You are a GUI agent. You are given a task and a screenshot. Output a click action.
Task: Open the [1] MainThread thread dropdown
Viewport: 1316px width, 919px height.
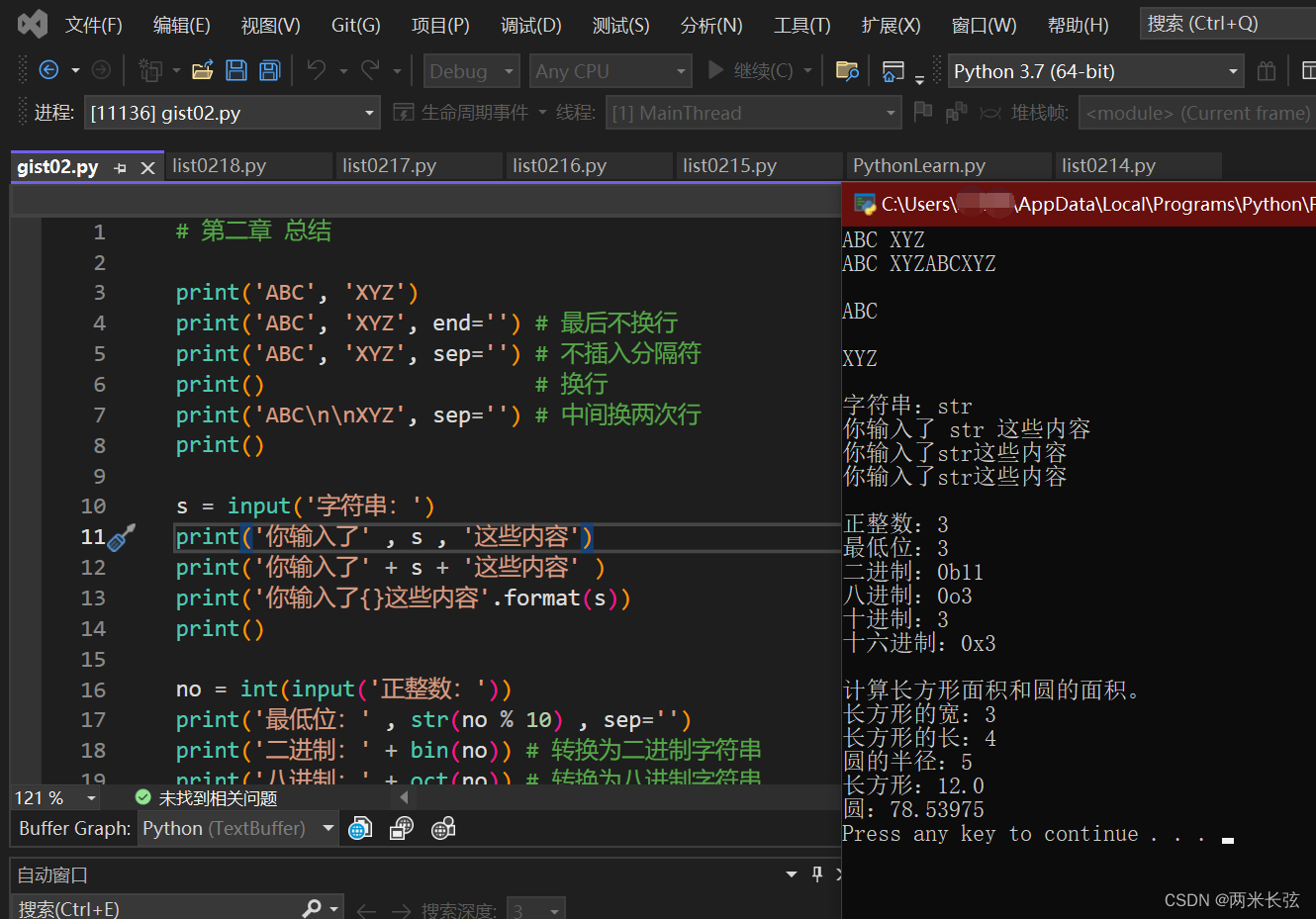[753, 113]
